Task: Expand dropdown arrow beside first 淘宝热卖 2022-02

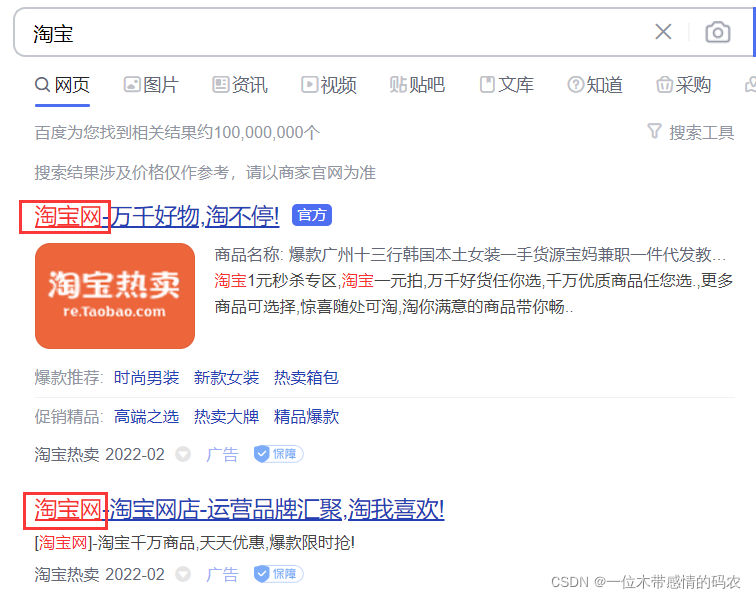Action: (x=183, y=454)
